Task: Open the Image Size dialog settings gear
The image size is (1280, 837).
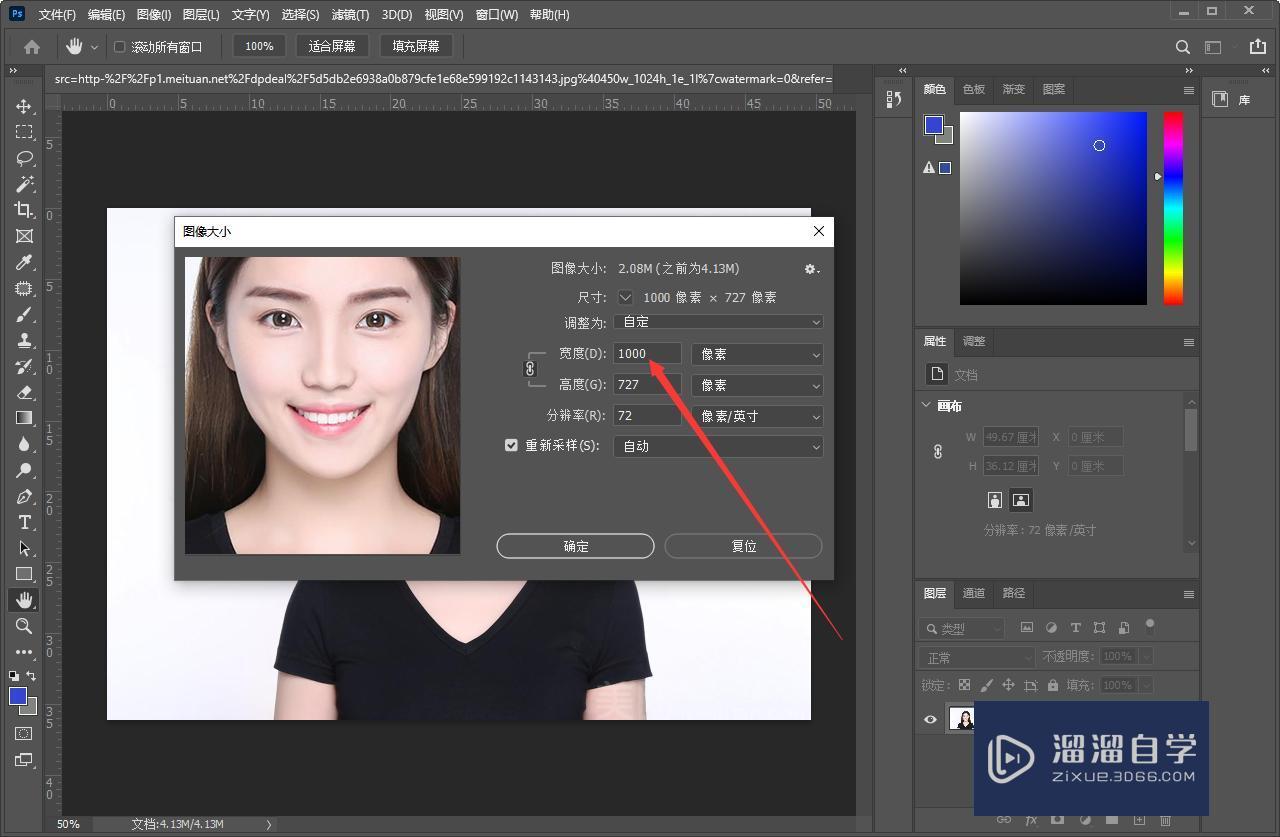Action: (811, 268)
